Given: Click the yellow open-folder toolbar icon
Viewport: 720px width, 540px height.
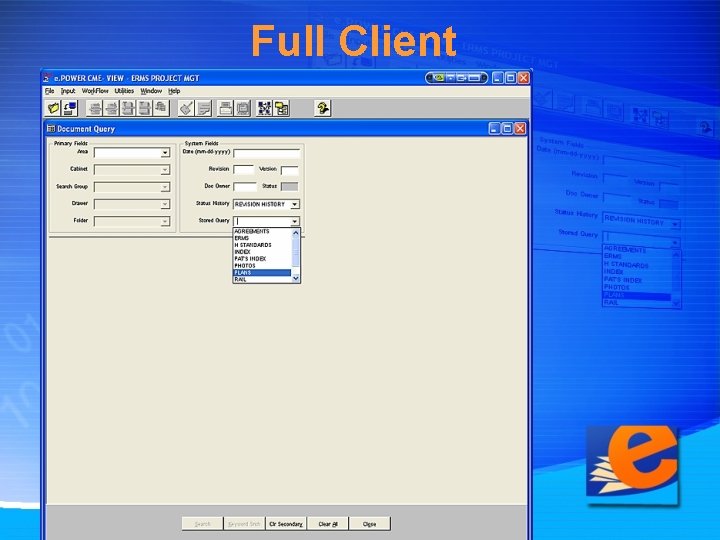Looking at the screenshot, I should pyautogui.click(x=53, y=108).
